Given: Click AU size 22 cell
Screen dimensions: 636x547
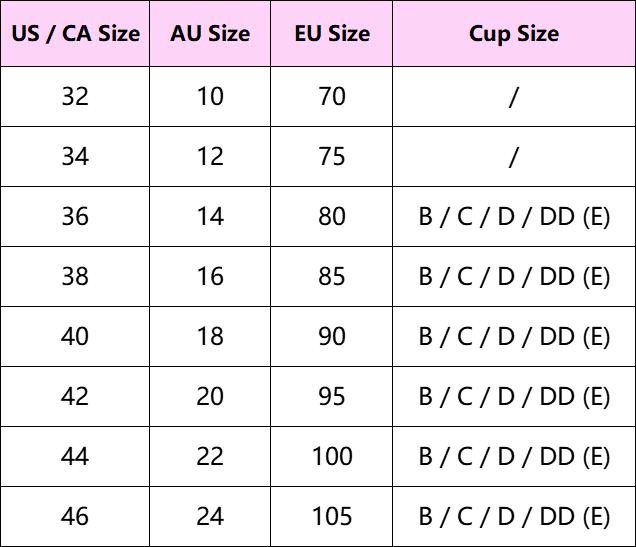Looking at the screenshot, I should click(210, 457).
